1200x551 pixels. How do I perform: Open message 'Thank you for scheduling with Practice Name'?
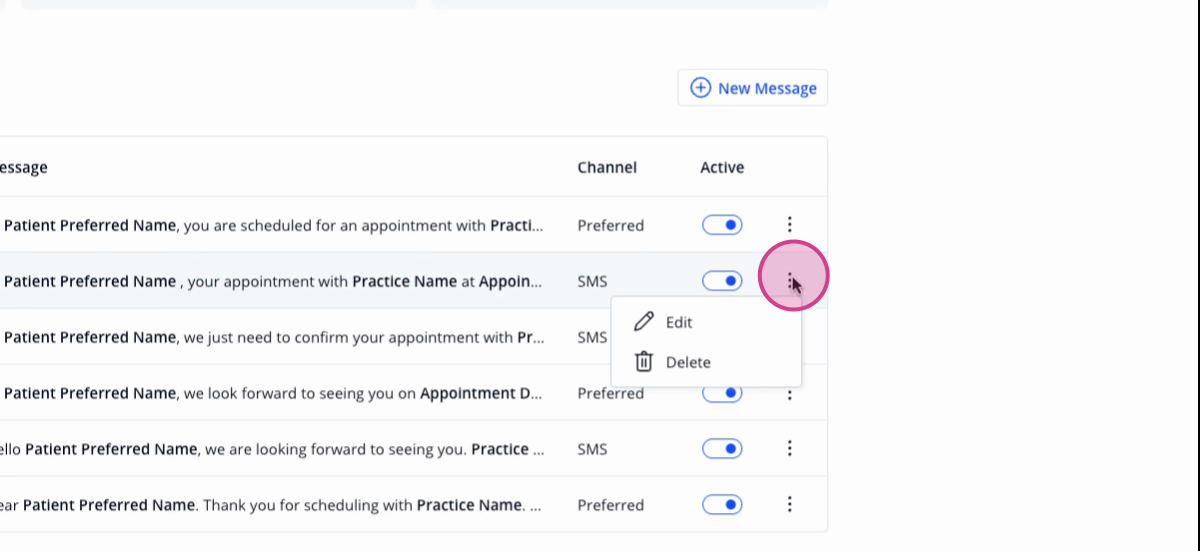tap(270, 505)
